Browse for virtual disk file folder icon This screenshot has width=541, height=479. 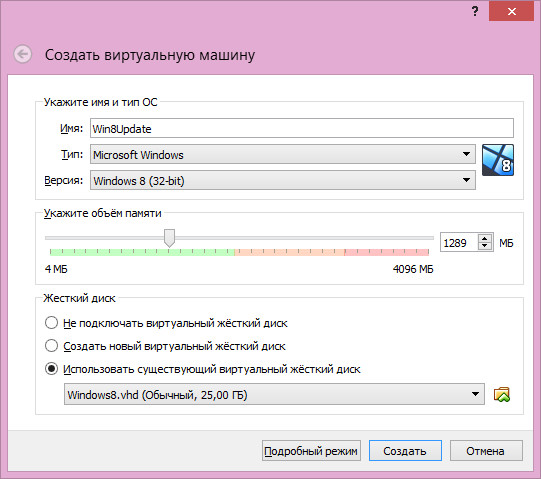[x=502, y=394]
